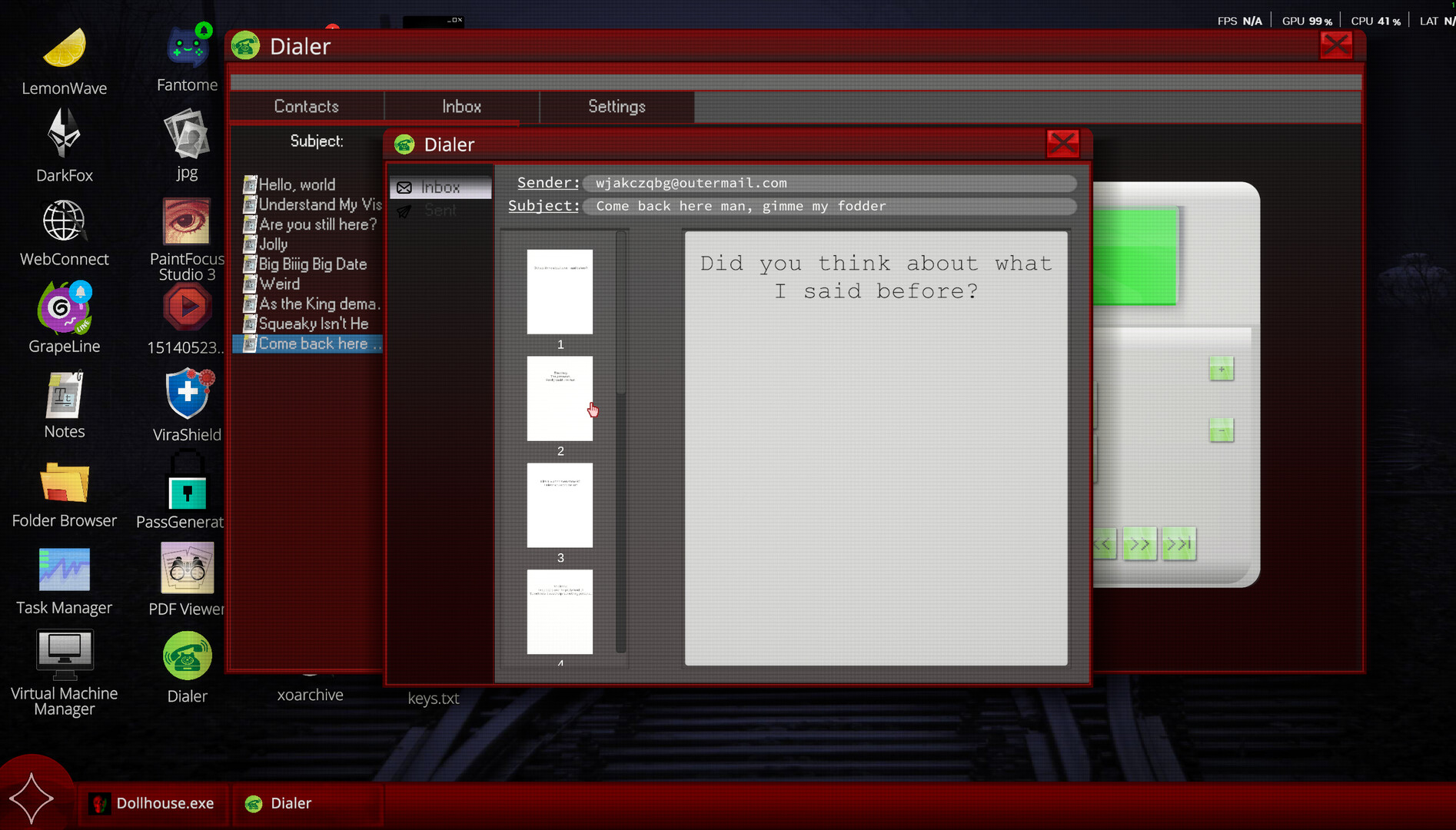Launch the ViraShield antivirus
The image size is (1456, 830).
click(186, 394)
